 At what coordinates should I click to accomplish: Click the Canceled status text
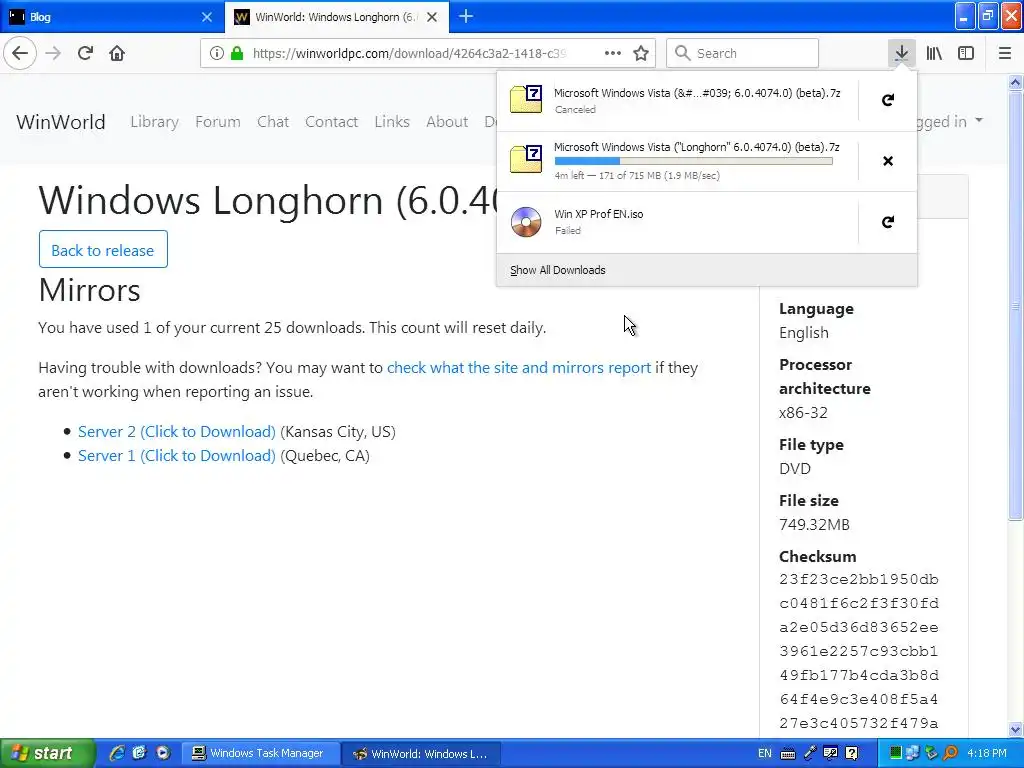[575, 110]
